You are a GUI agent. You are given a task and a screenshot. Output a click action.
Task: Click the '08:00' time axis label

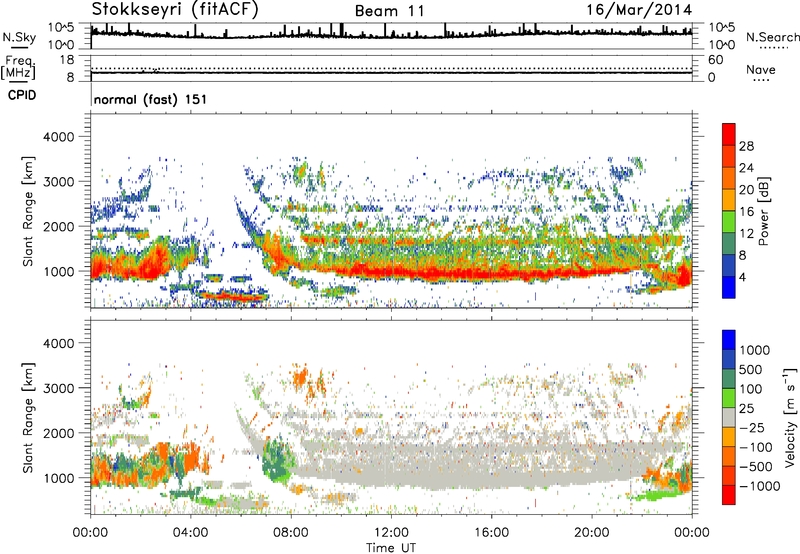click(291, 533)
